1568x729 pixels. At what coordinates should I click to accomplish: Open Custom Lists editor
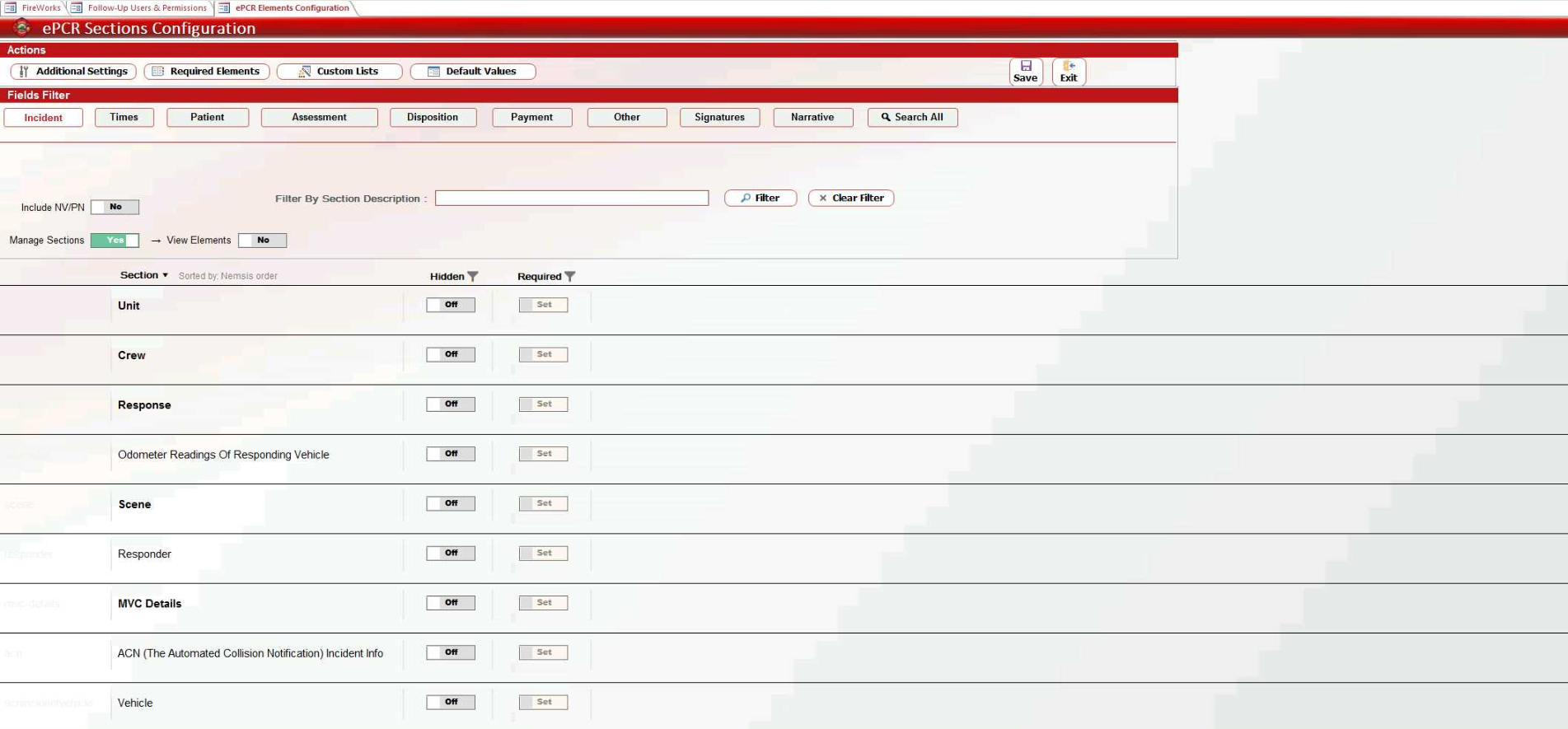click(x=339, y=72)
